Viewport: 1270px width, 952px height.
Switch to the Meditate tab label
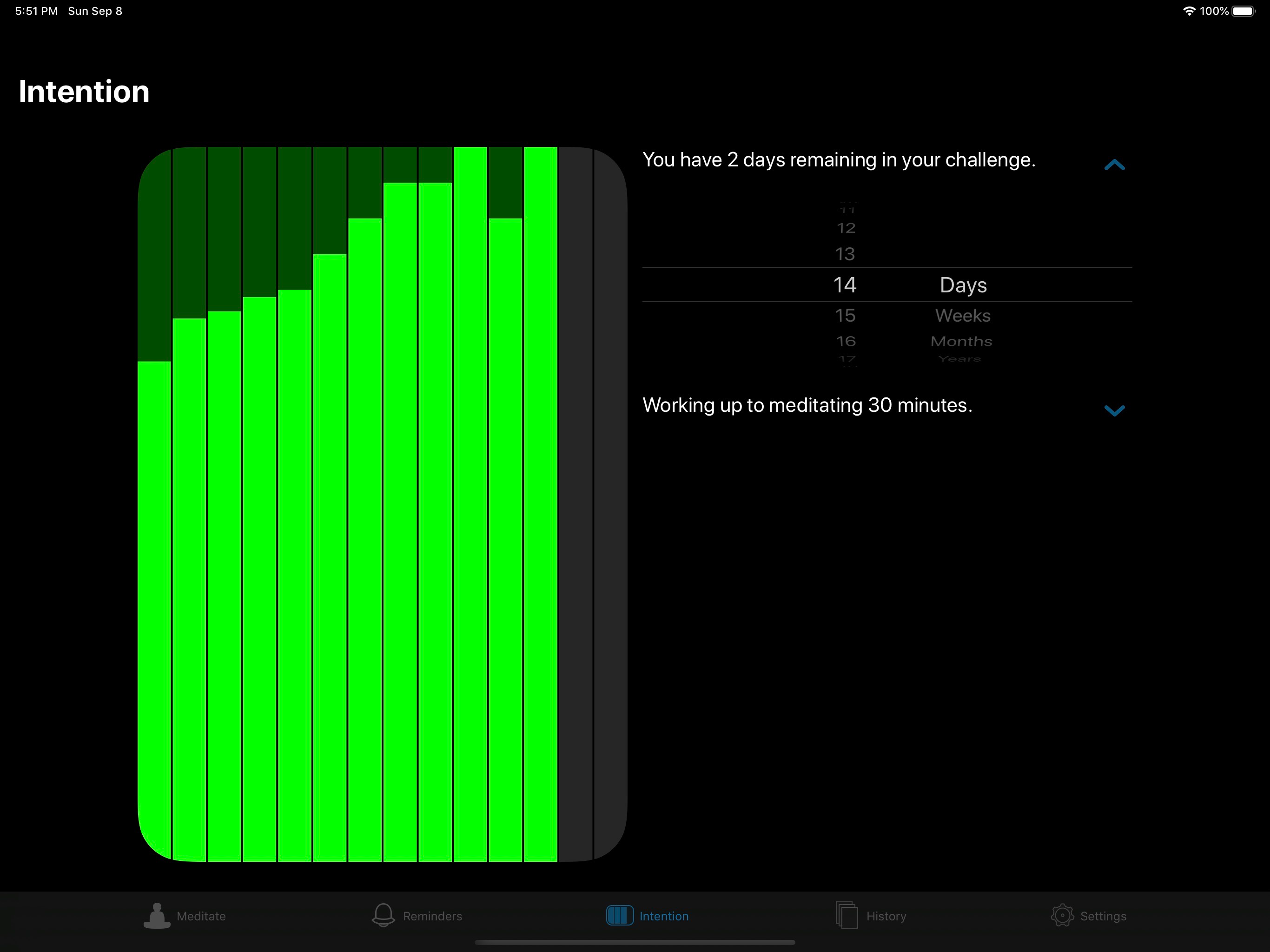tap(201, 916)
